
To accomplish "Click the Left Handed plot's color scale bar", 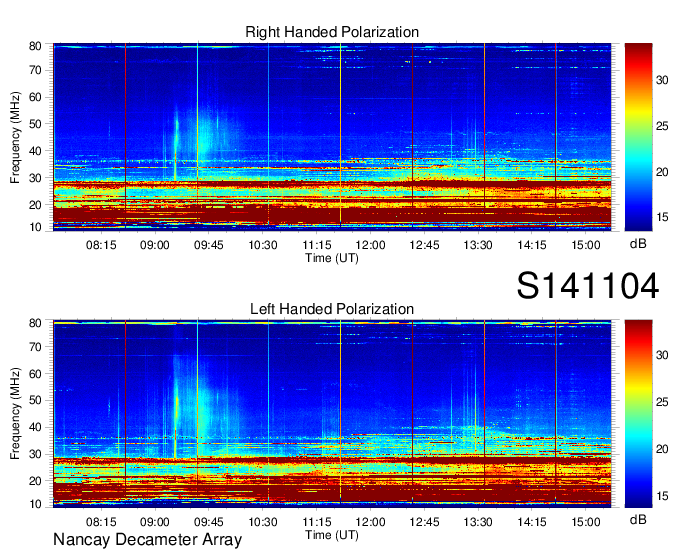I will [638, 414].
